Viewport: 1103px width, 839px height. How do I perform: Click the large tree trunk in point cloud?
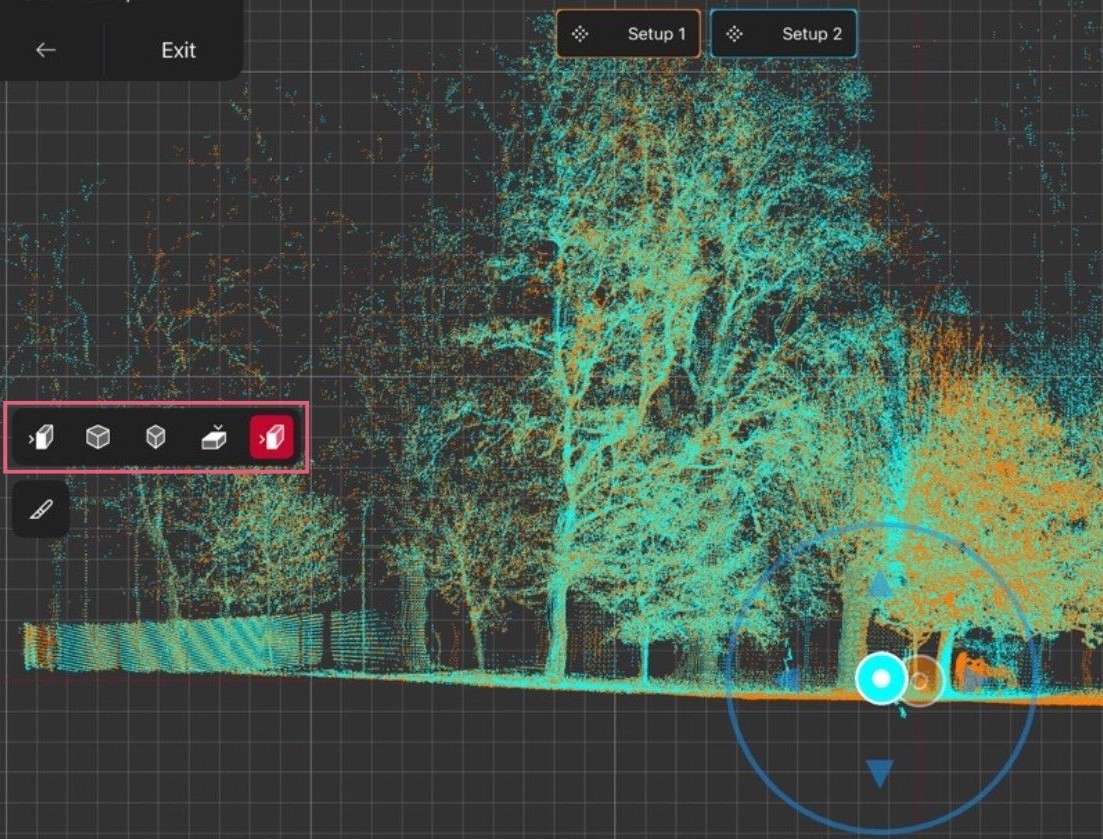[559, 619]
